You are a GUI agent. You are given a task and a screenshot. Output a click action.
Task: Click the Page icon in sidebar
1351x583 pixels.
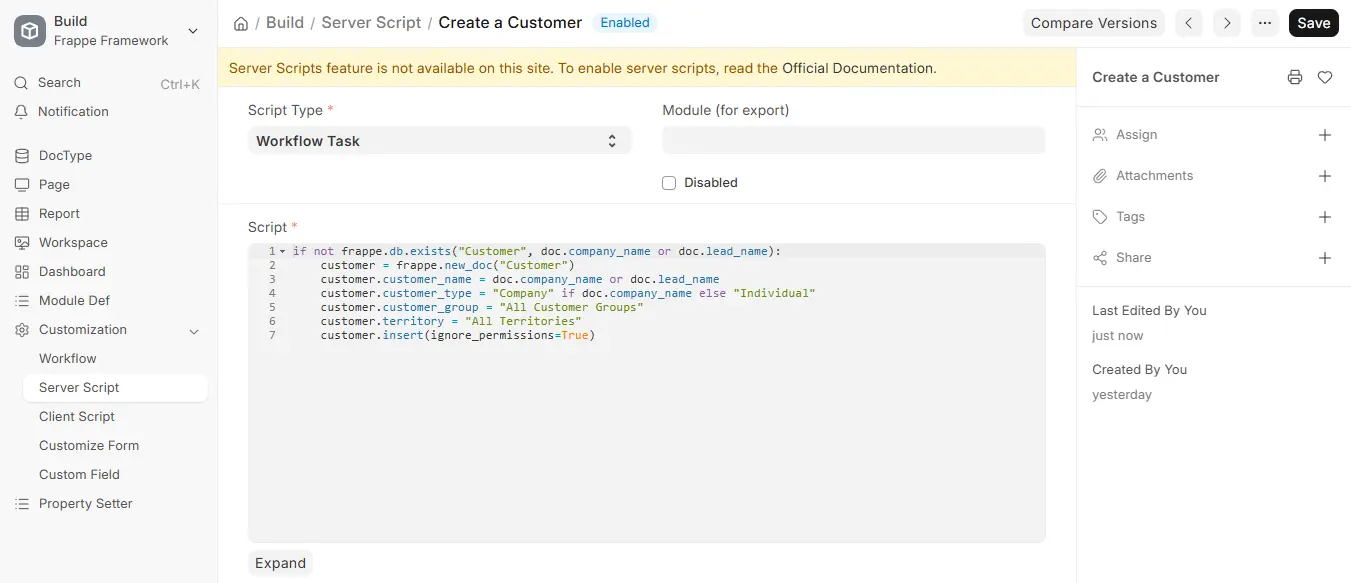22,185
